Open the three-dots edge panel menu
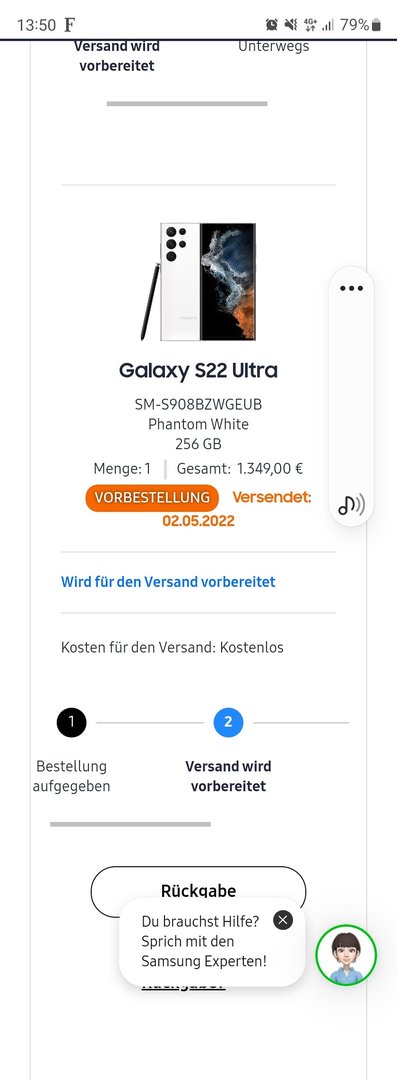Viewport: 397px width, 1080px height. click(351, 289)
